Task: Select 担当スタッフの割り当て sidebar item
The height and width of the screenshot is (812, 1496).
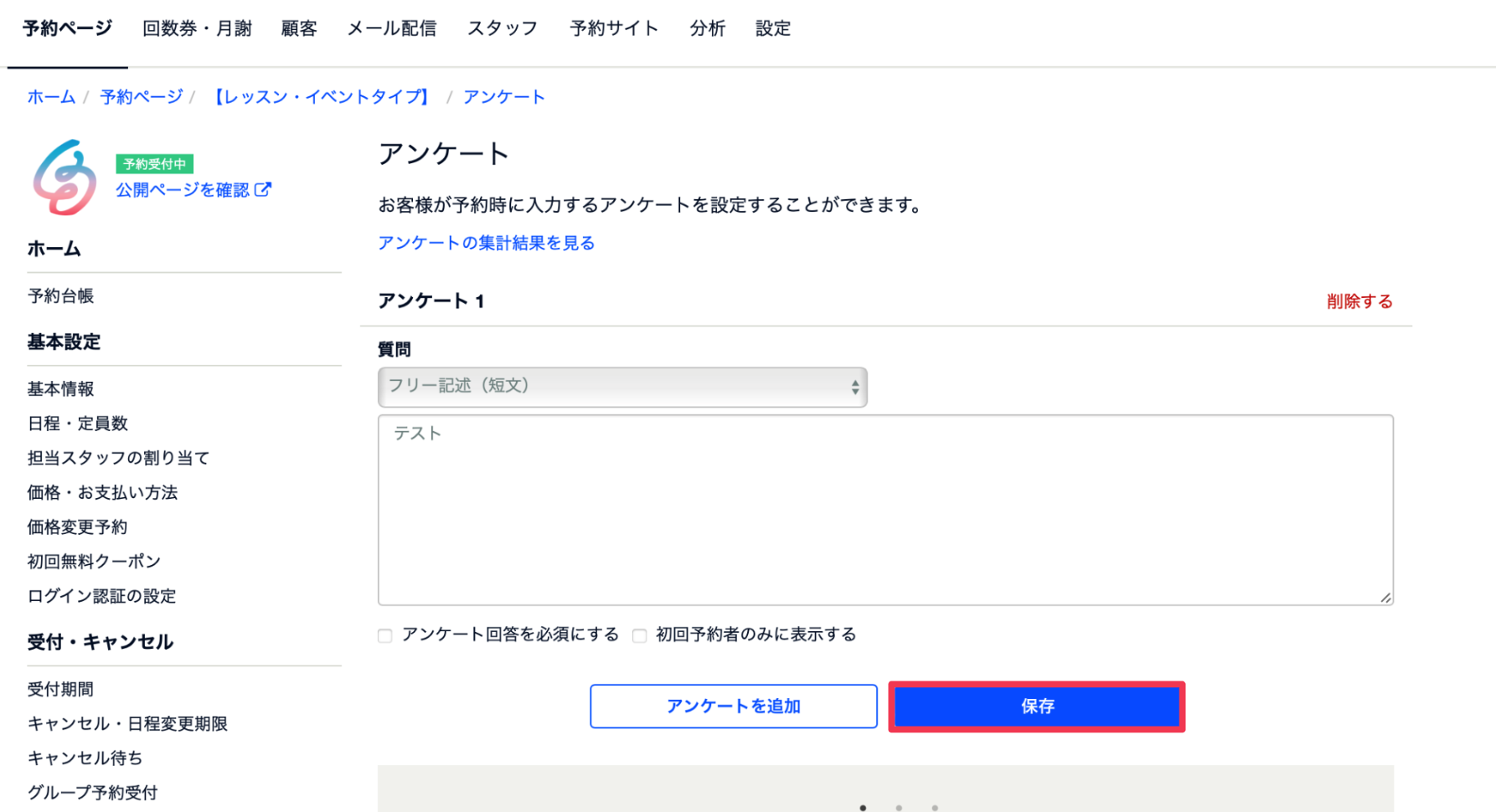Action: tap(118, 458)
